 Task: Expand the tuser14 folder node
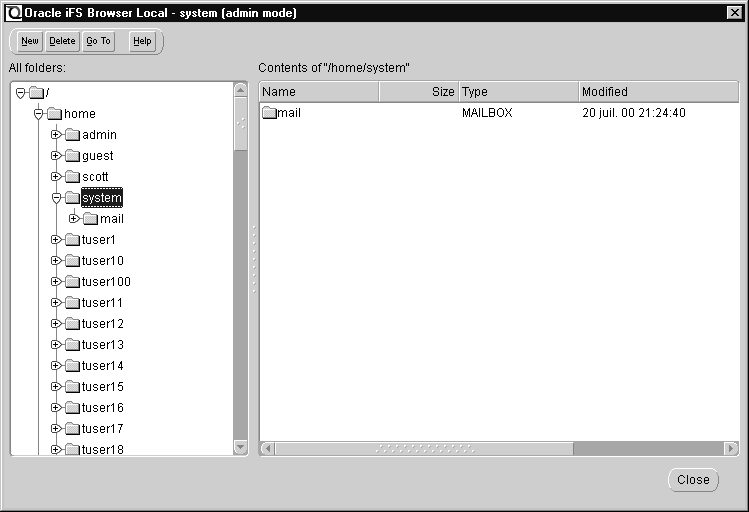tap(56, 366)
